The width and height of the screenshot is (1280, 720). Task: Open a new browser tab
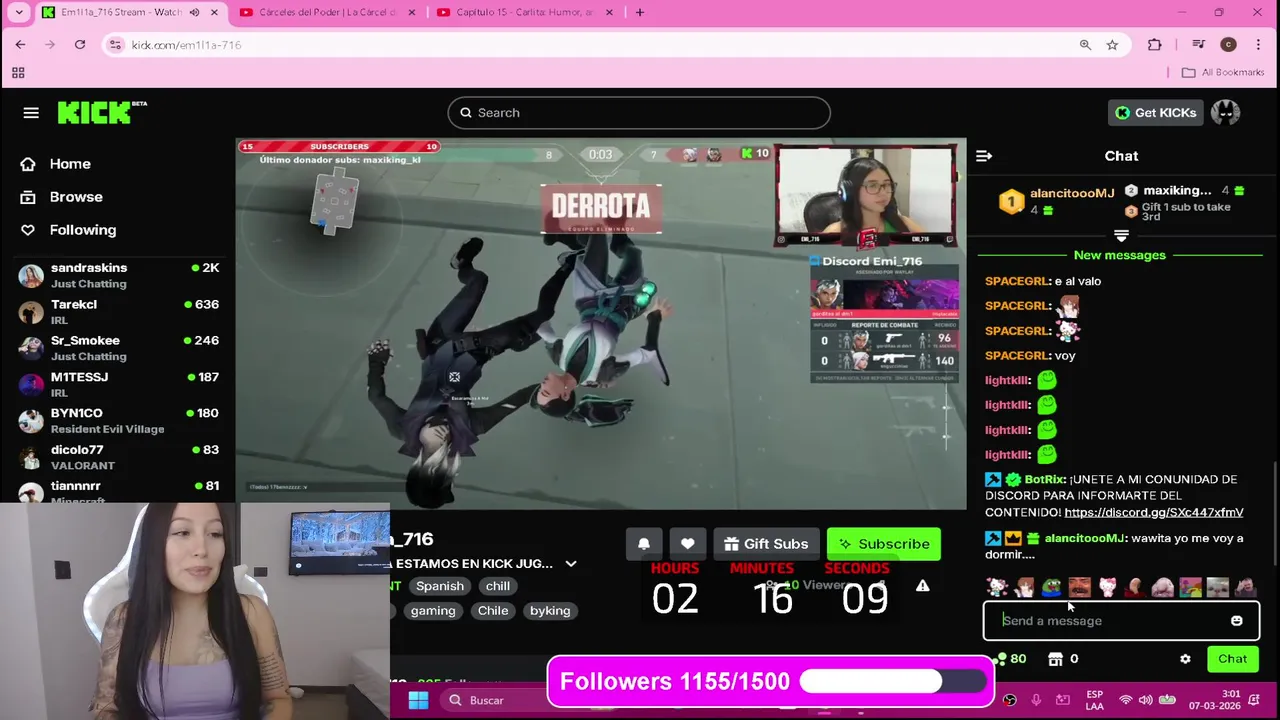[x=640, y=12]
